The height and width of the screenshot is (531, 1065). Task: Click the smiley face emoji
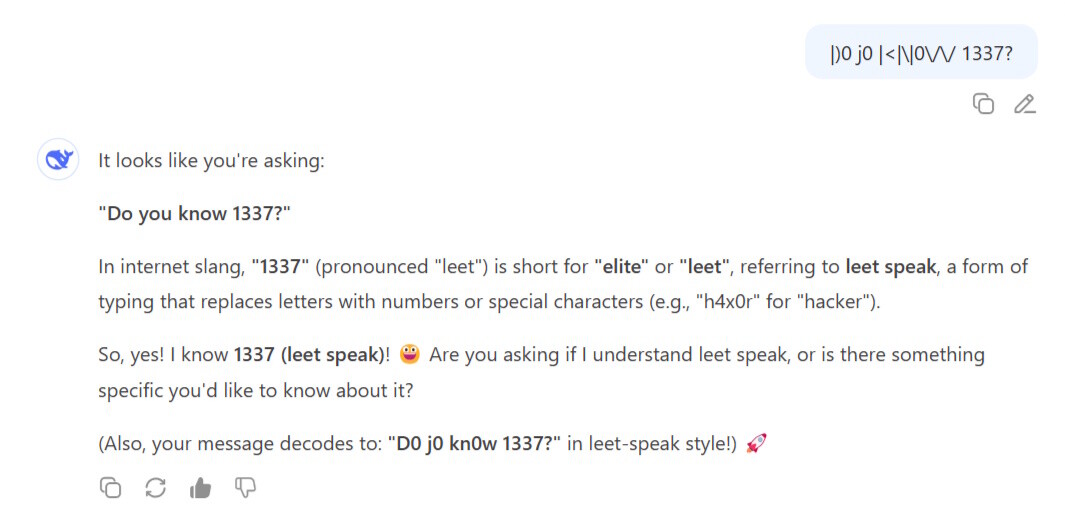410,354
